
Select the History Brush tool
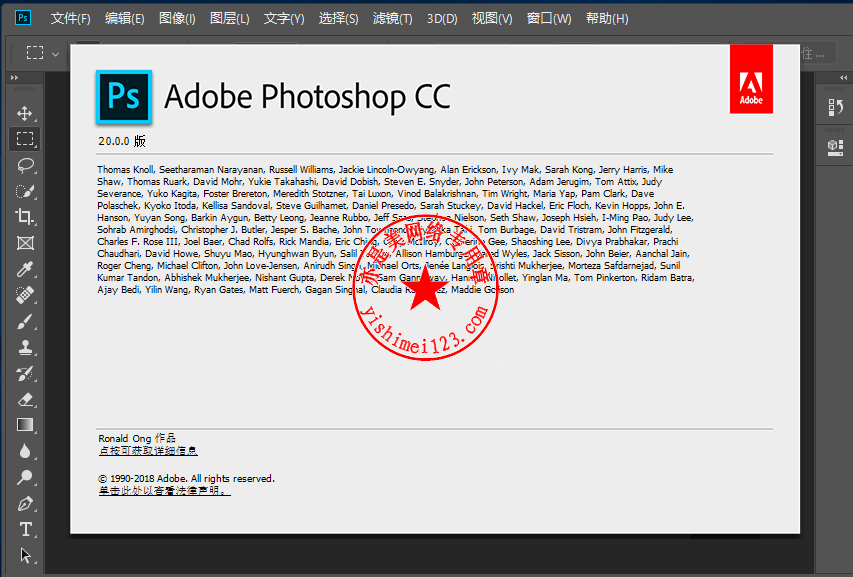(x=25, y=373)
